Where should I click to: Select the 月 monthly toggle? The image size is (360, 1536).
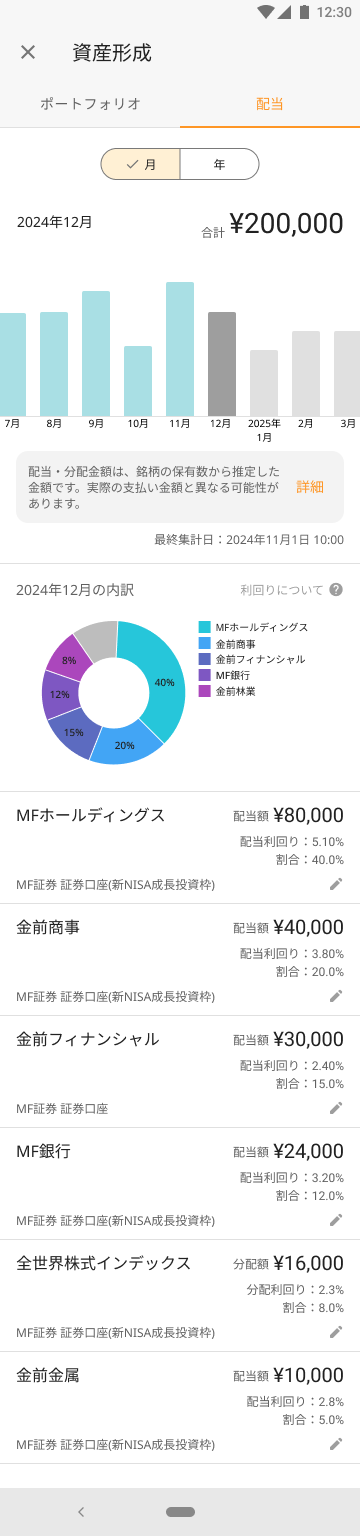[140, 164]
